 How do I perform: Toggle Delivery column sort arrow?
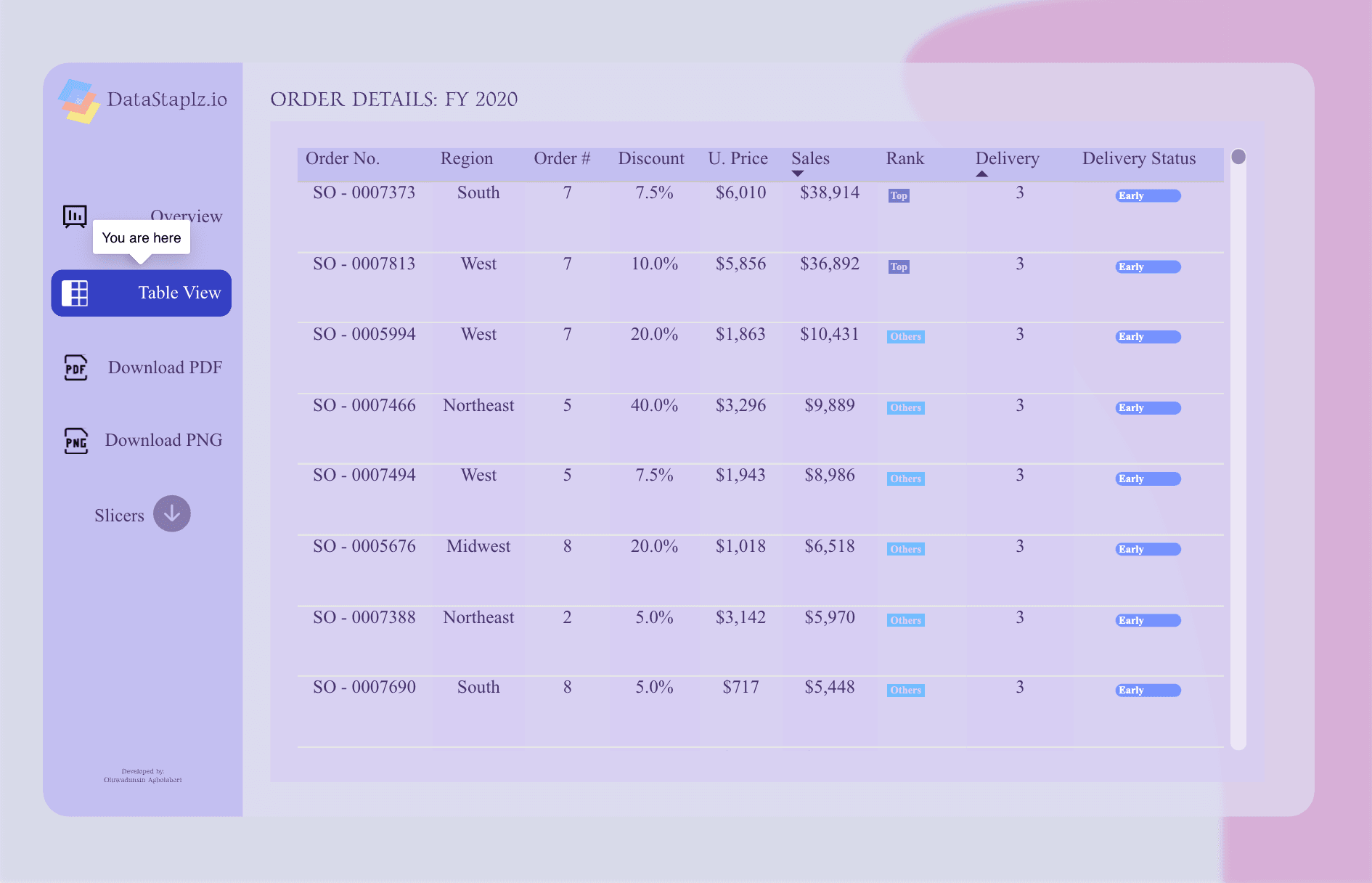point(981,174)
